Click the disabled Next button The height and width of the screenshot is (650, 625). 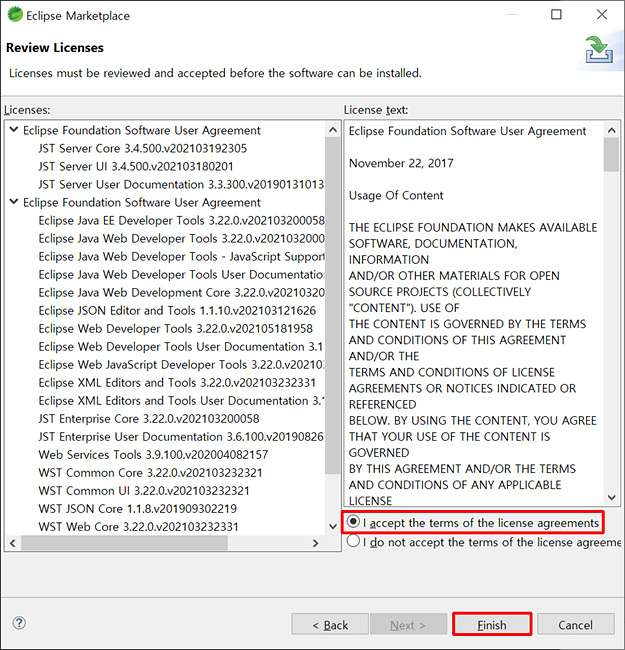coord(408,624)
